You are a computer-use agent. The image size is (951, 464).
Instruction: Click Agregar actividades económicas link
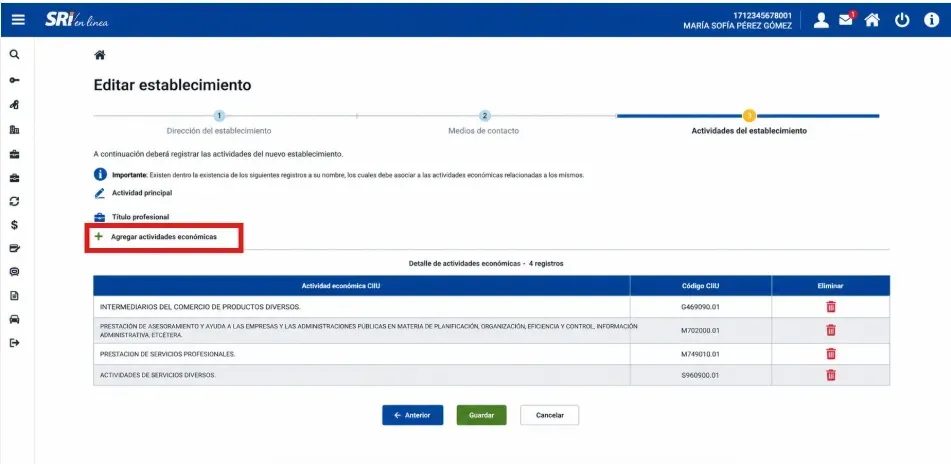pyautogui.click(x=164, y=237)
